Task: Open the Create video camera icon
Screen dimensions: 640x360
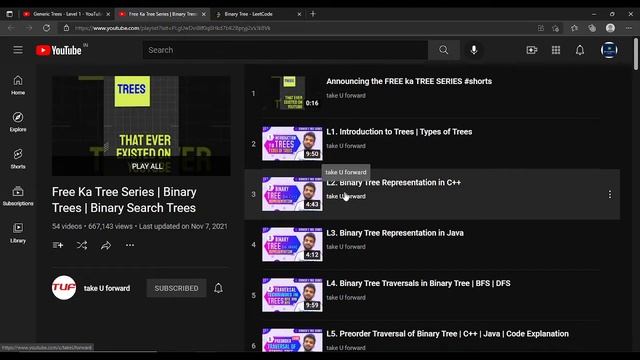Action: click(532, 50)
